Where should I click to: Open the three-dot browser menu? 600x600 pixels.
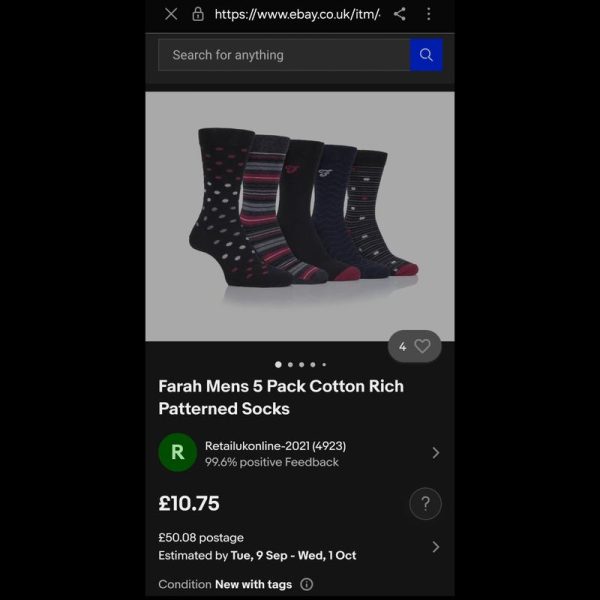click(x=429, y=14)
